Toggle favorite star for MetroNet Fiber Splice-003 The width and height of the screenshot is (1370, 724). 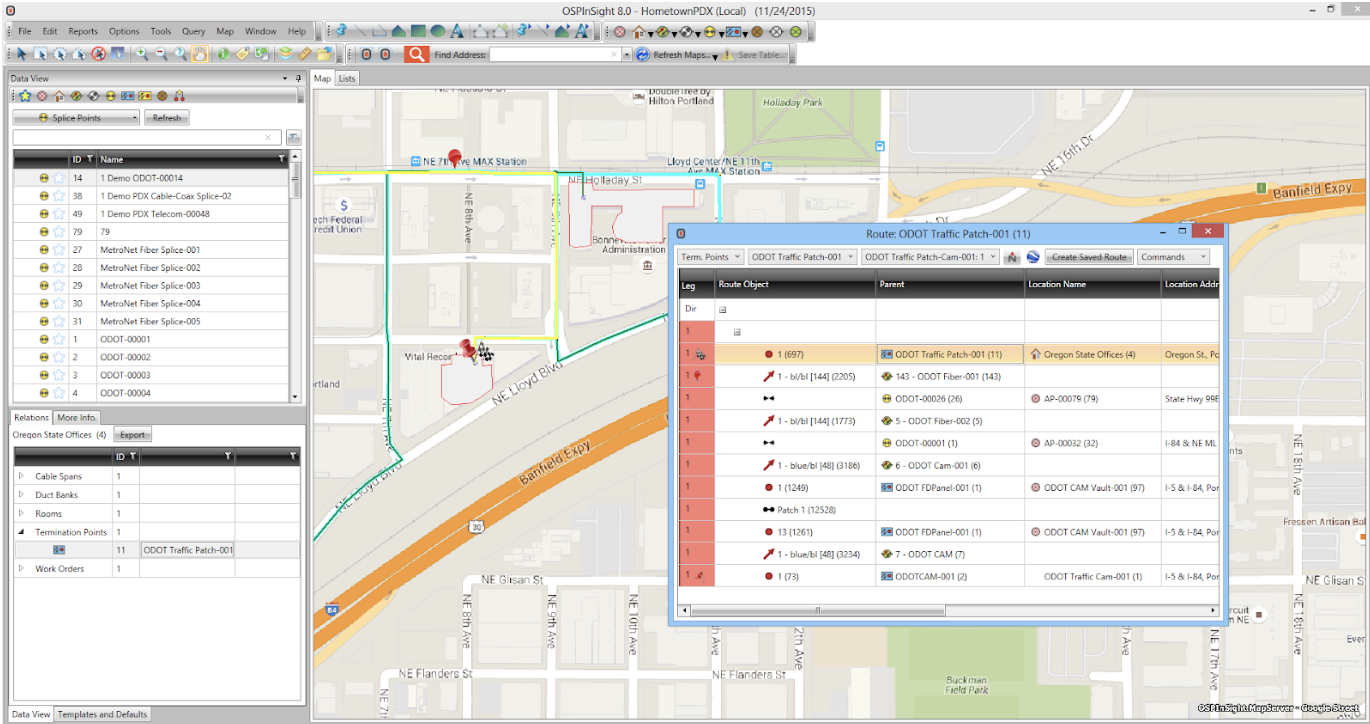pos(58,286)
